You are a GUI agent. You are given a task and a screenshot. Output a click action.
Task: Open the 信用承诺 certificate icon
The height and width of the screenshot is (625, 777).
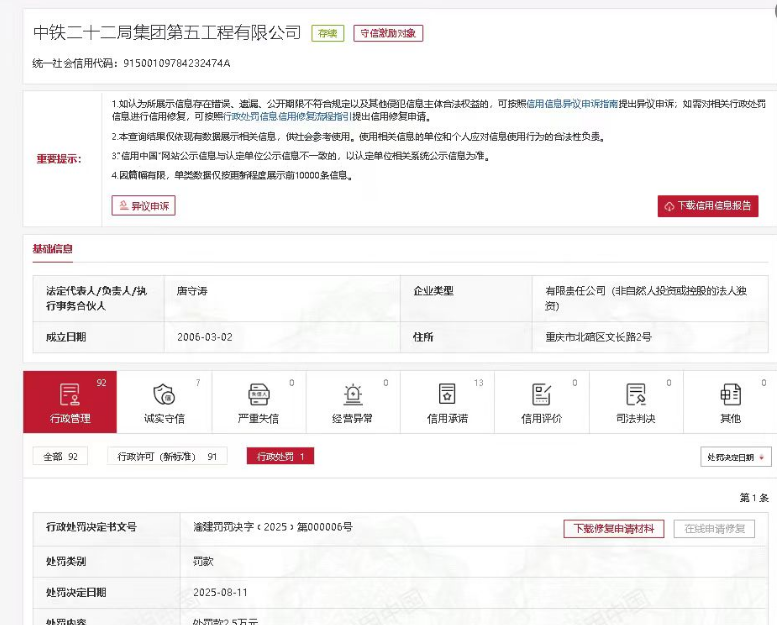447,395
